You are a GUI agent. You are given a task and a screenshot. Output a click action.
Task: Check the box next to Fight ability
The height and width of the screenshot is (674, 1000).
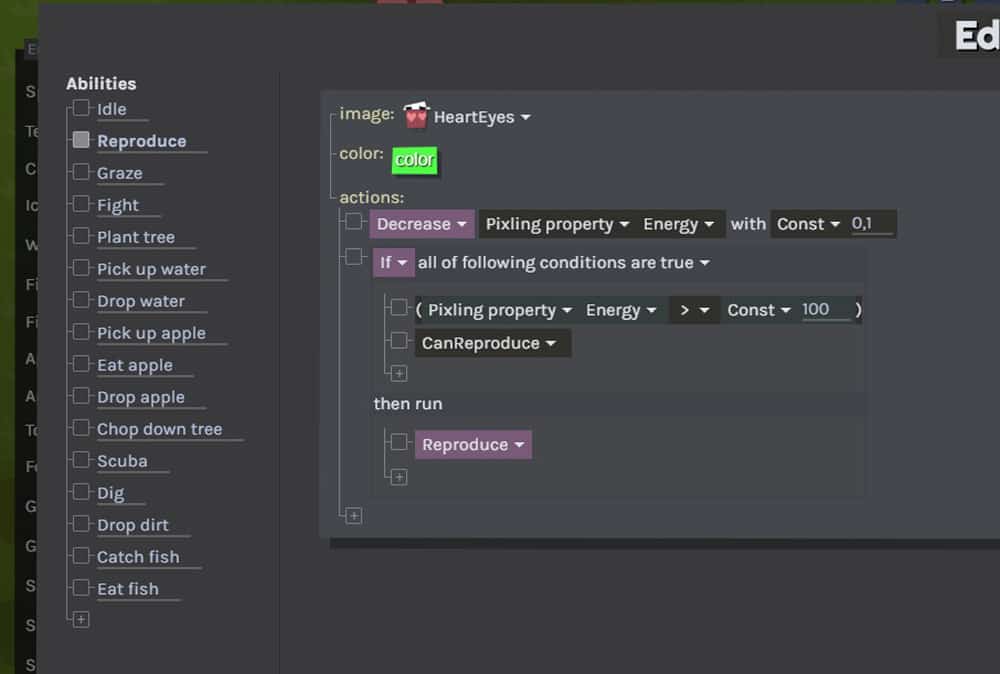click(x=81, y=204)
